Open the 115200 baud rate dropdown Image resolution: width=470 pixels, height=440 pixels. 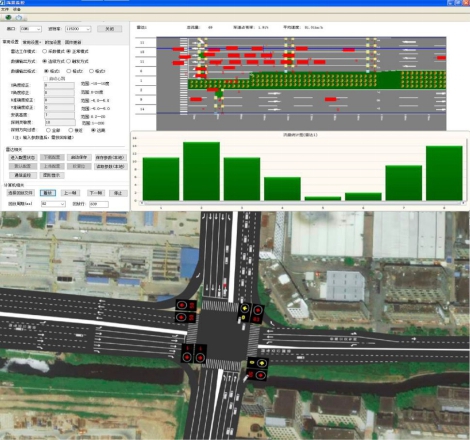pyautogui.click(x=78, y=29)
